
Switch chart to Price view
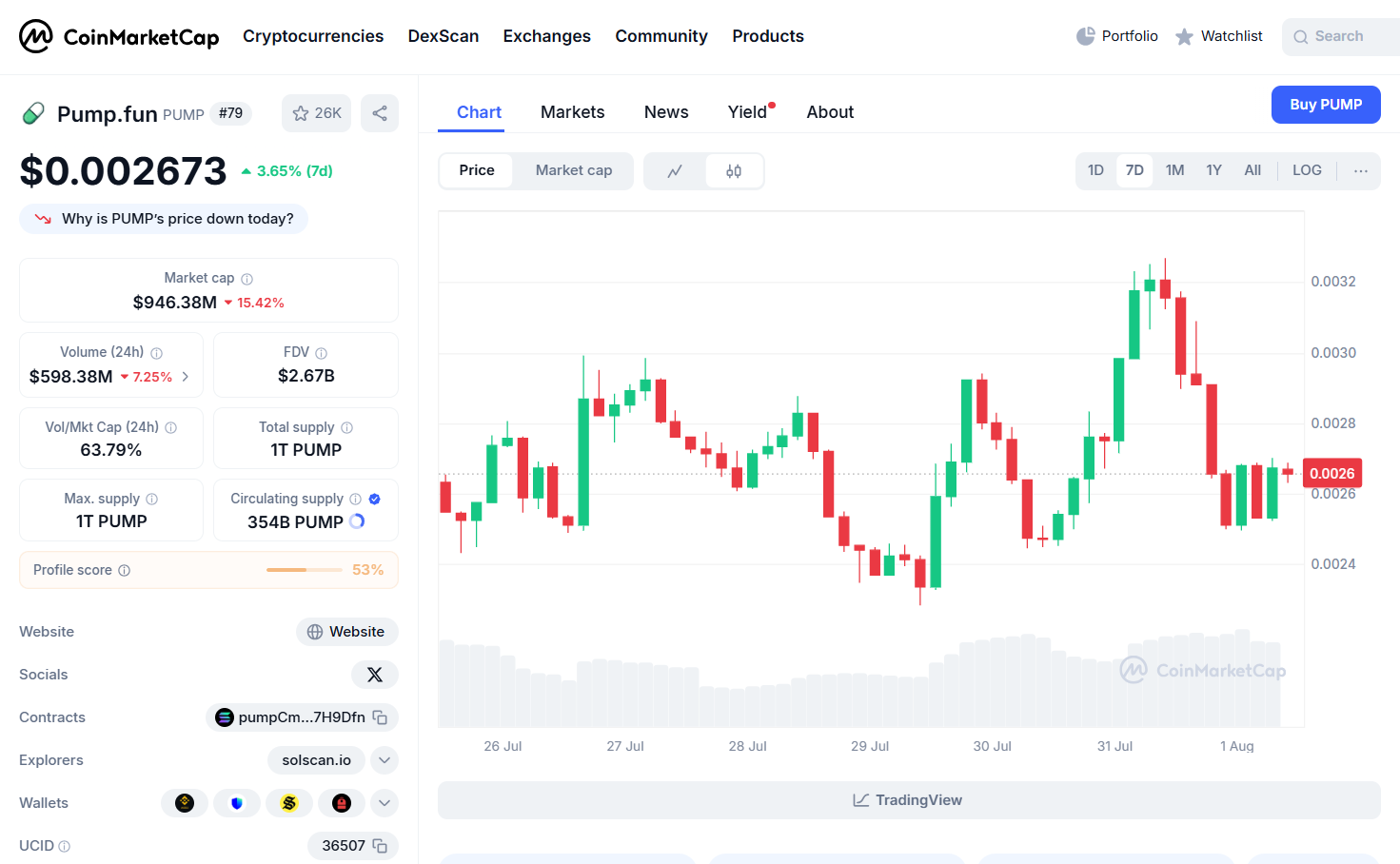[477, 171]
